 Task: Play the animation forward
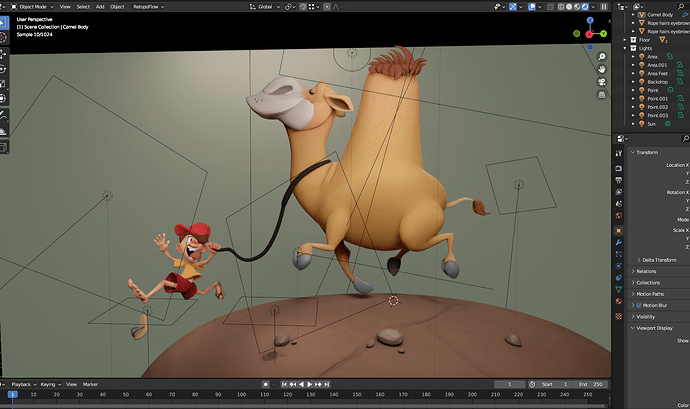[310, 385]
